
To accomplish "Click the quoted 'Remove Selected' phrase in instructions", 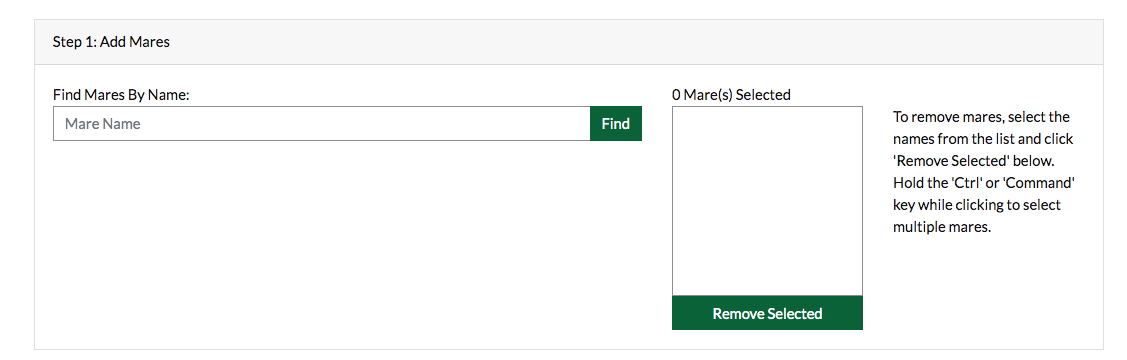I will pyautogui.click(x=937, y=160).
